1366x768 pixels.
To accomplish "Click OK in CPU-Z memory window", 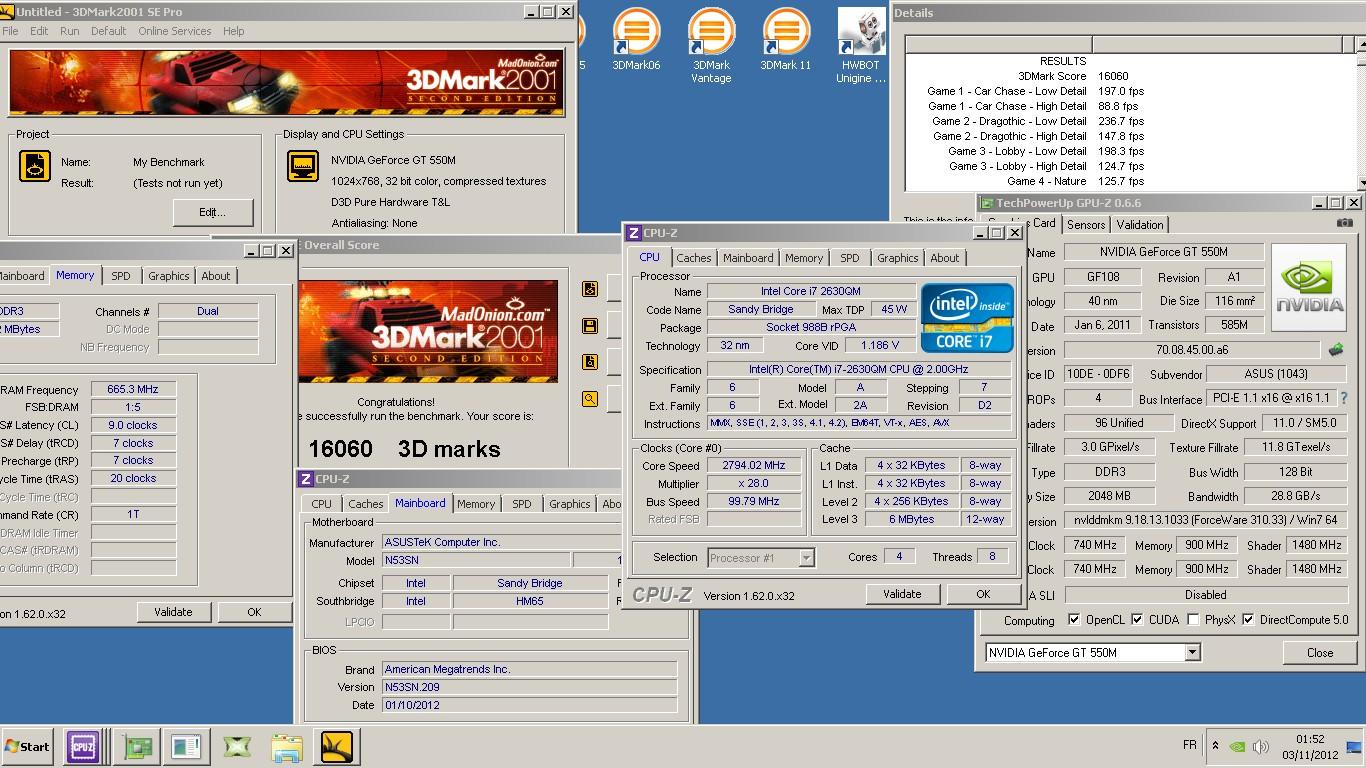I will coord(254,612).
